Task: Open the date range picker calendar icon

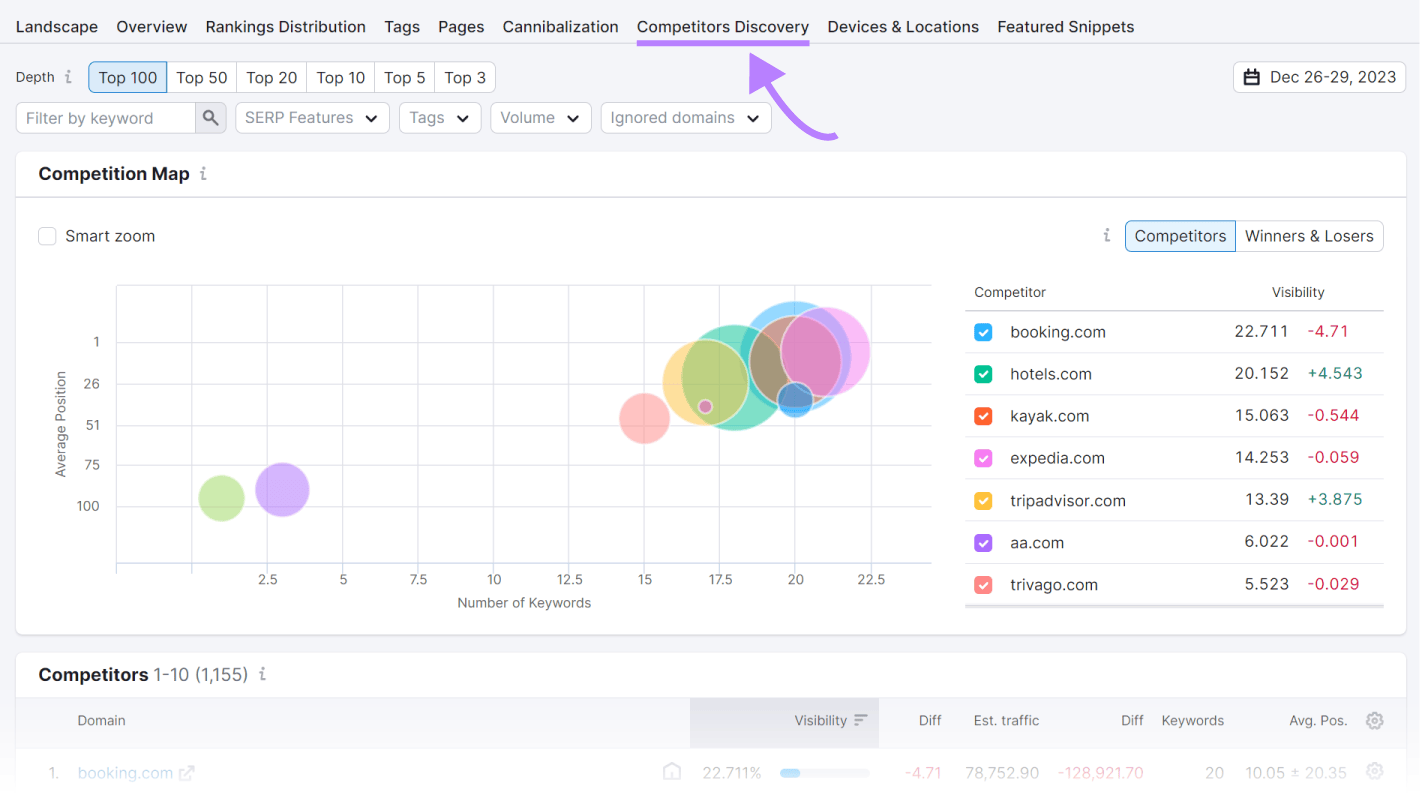Action: (x=1252, y=77)
